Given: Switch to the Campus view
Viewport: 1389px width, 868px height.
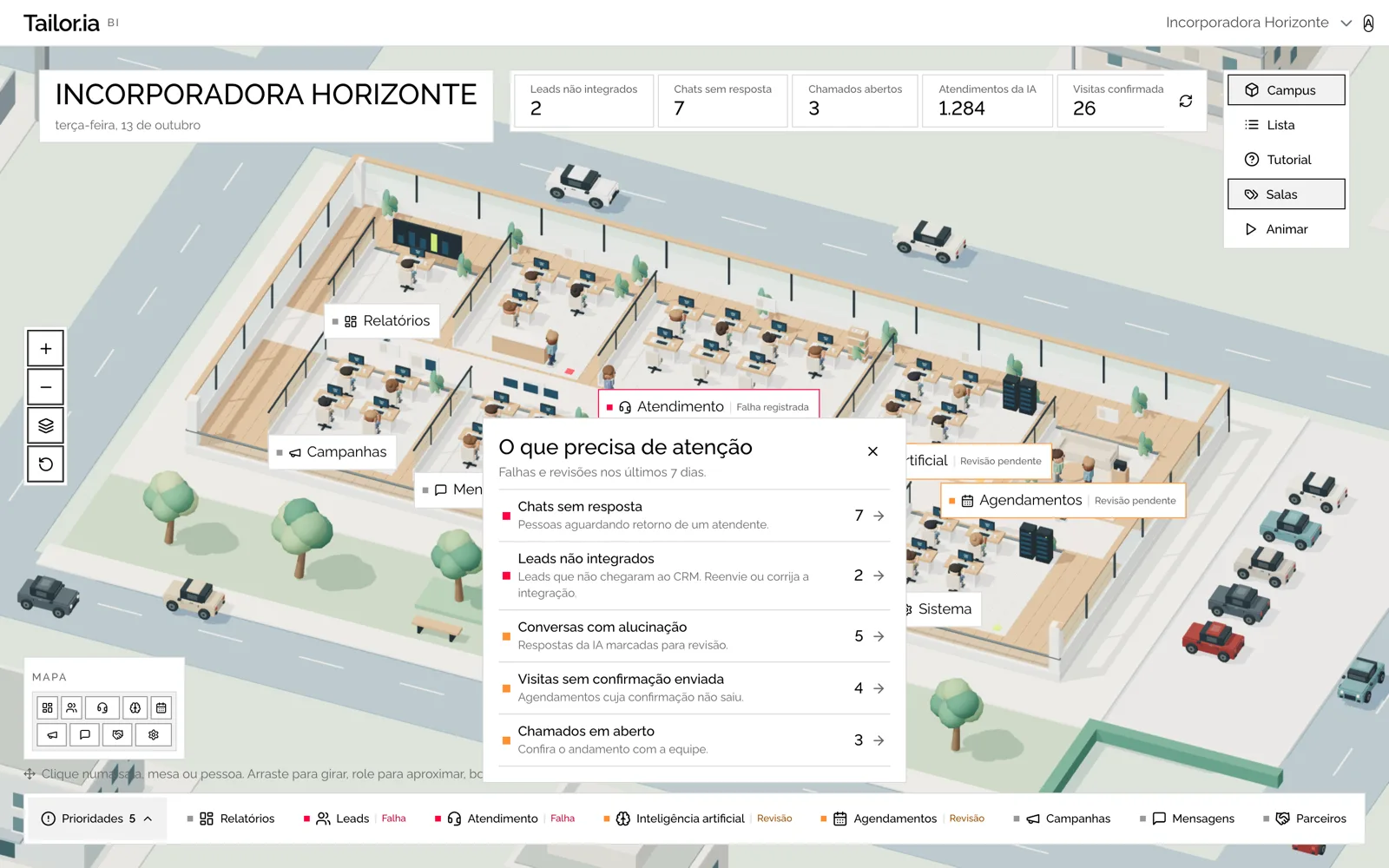Looking at the screenshot, I should (x=1286, y=90).
